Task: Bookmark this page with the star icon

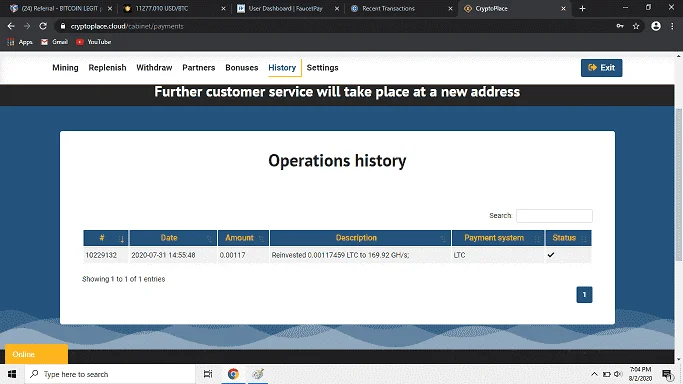Action: [x=636, y=26]
